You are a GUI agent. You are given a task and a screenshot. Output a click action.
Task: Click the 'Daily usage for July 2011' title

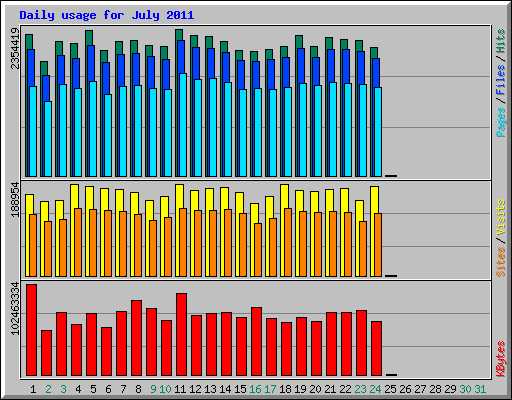pyautogui.click(x=107, y=15)
